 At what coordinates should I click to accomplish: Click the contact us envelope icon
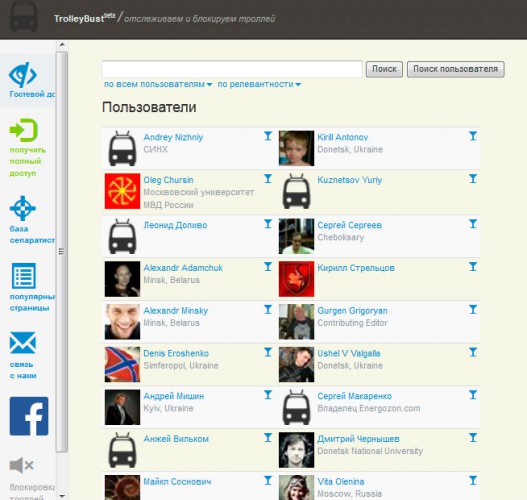coord(23,343)
